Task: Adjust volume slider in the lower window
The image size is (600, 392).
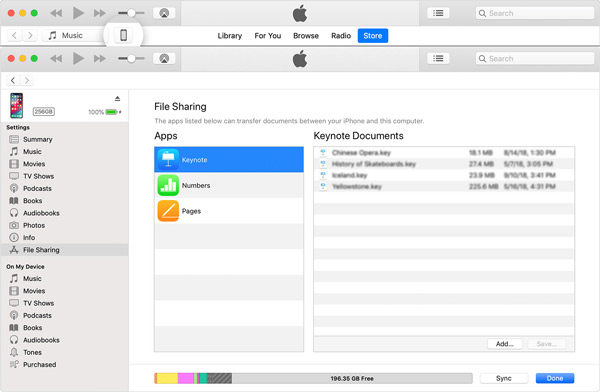Action: 131,59
